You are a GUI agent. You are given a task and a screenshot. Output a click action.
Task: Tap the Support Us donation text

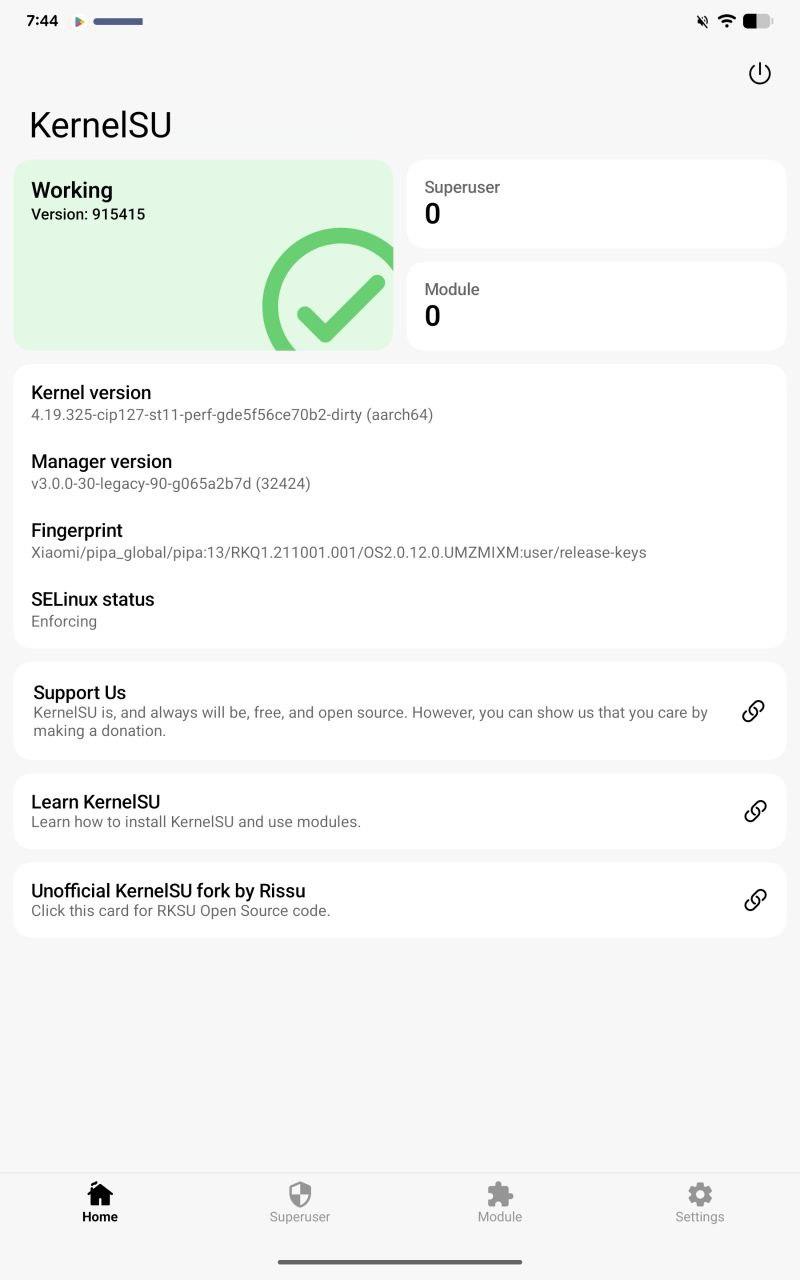(370, 721)
